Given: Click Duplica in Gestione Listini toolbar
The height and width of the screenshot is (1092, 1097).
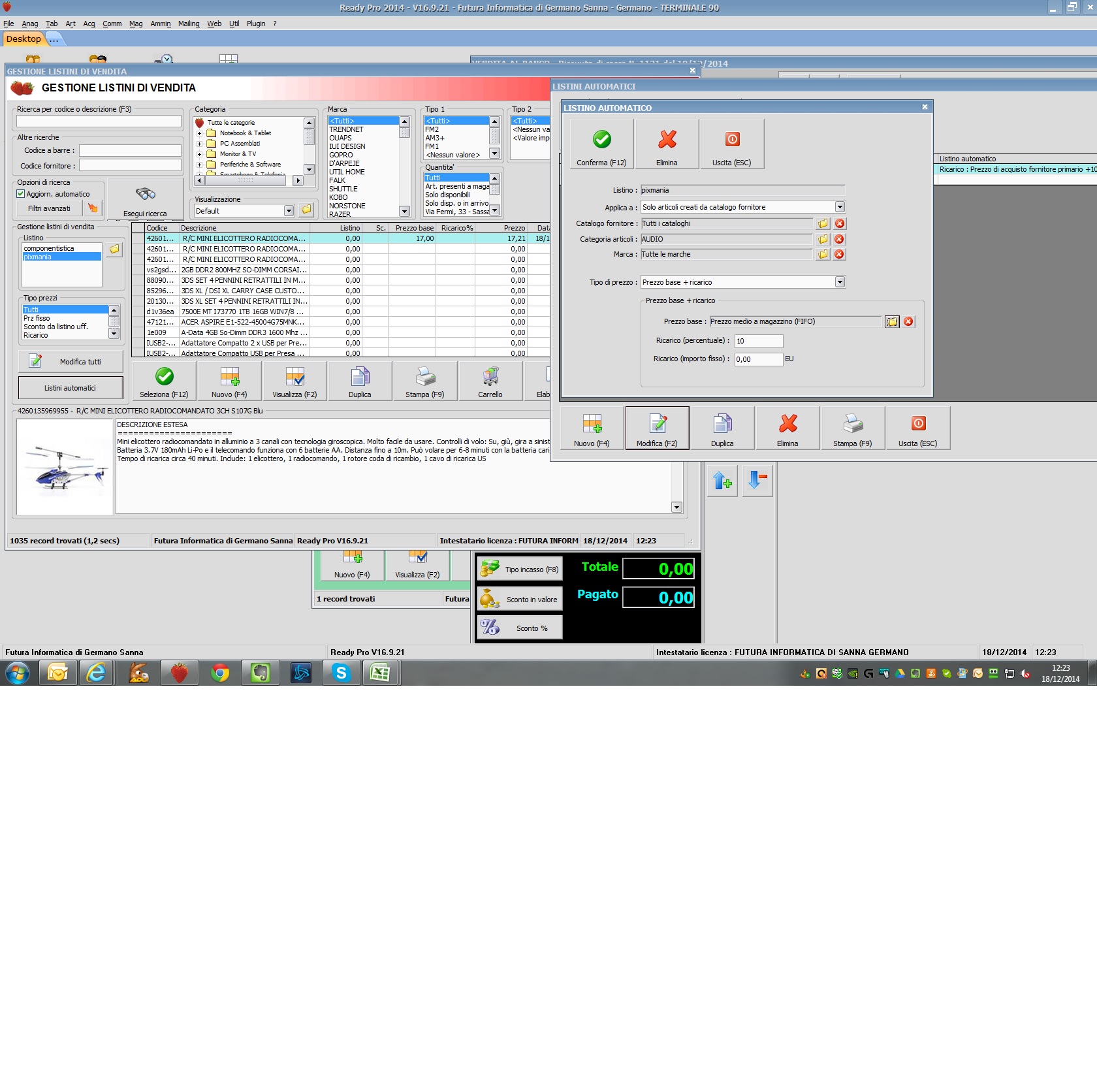Looking at the screenshot, I should tap(360, 381).
